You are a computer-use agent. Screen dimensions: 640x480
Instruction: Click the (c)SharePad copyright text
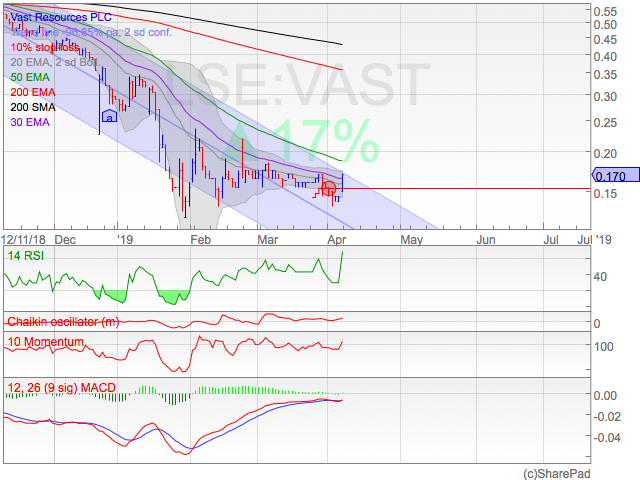pyautogui.click(x=557, y=473)
